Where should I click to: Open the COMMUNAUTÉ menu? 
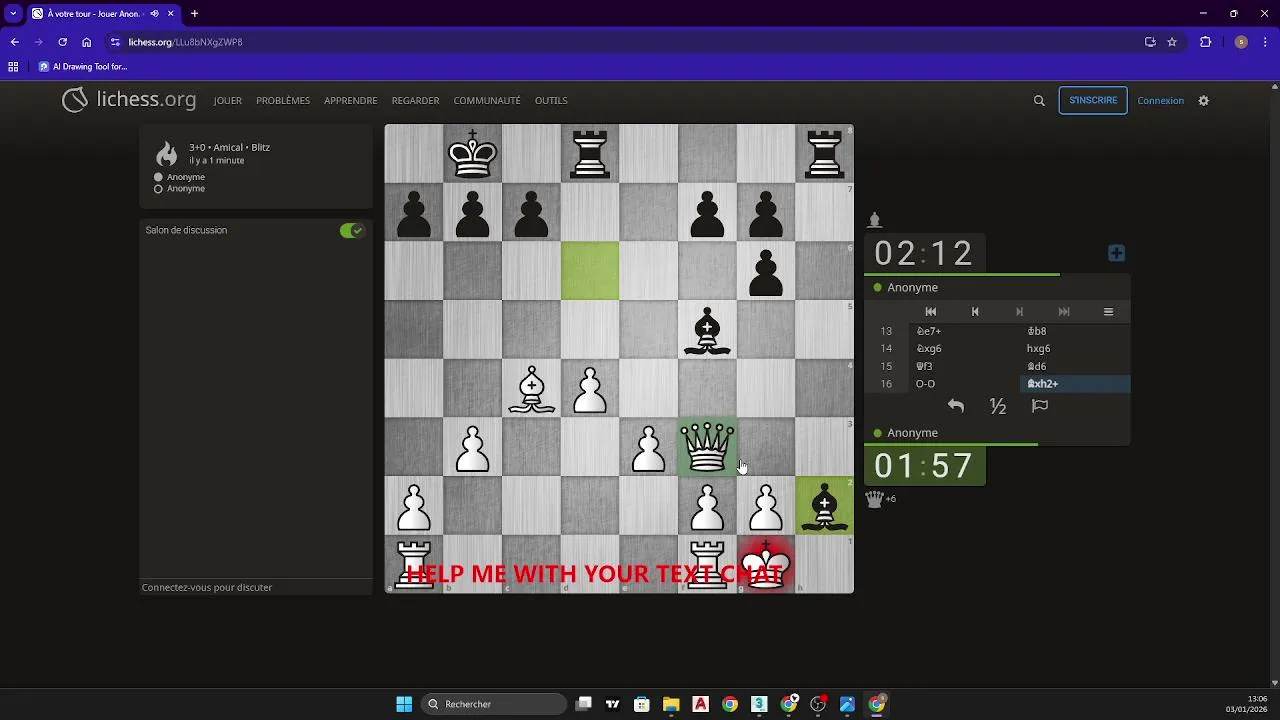tap(487, 101)
